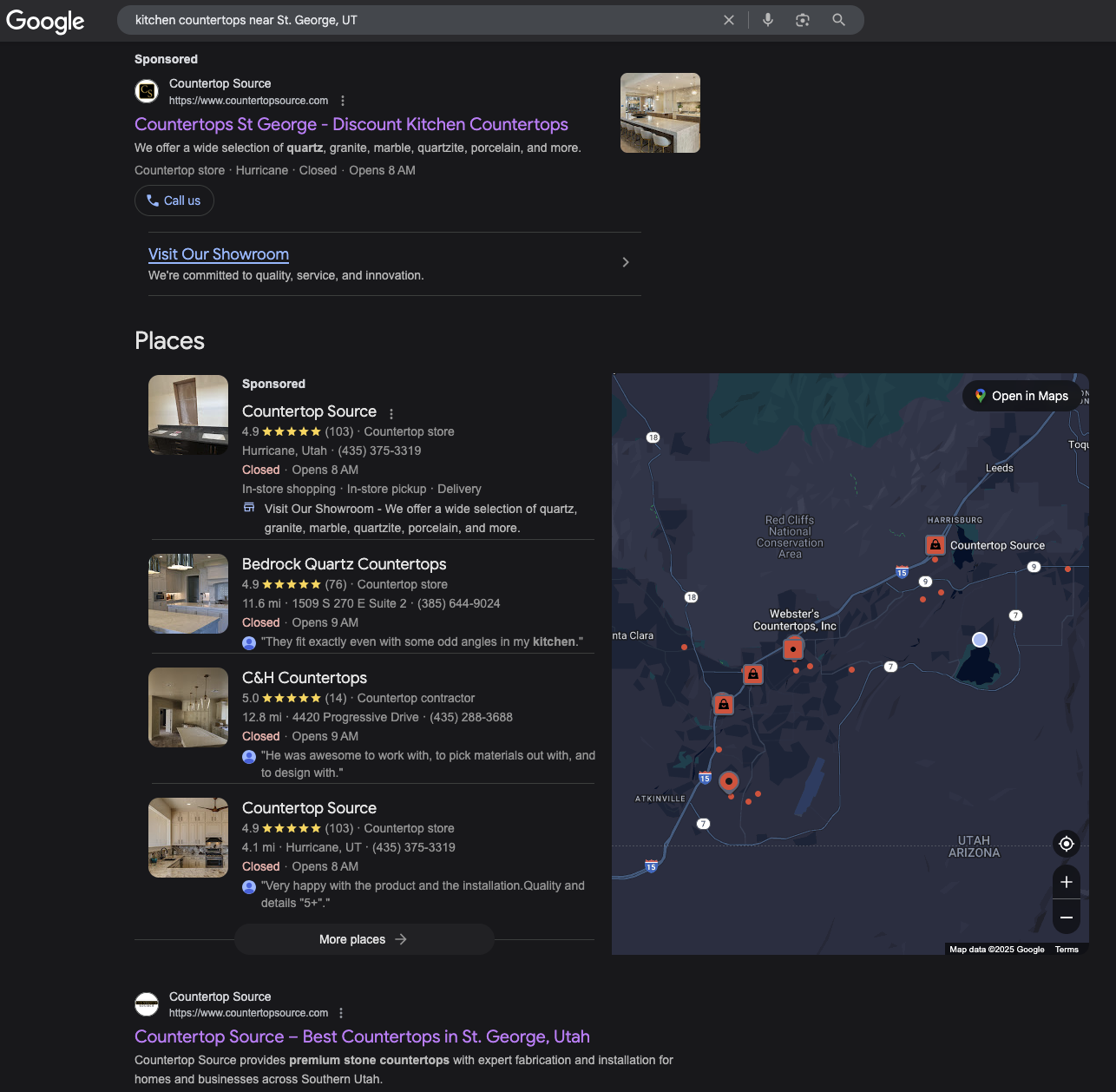The width and height of the screenshot is (1116, 1092).
Task: Open search by image (Lens) icon
Action: coord(803,20)
